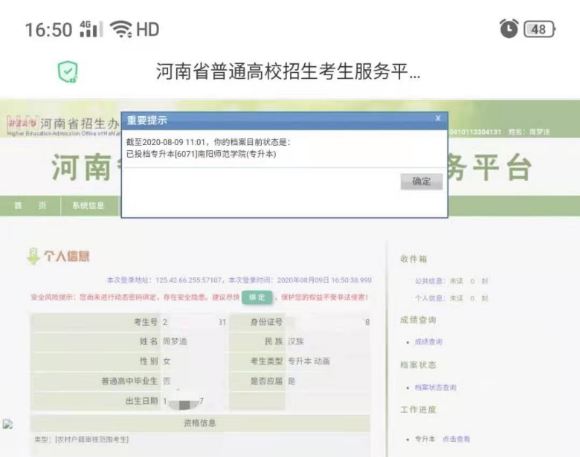Open the 档案状态查询 link
580x457 pixels.
click(x=435, y=387)
